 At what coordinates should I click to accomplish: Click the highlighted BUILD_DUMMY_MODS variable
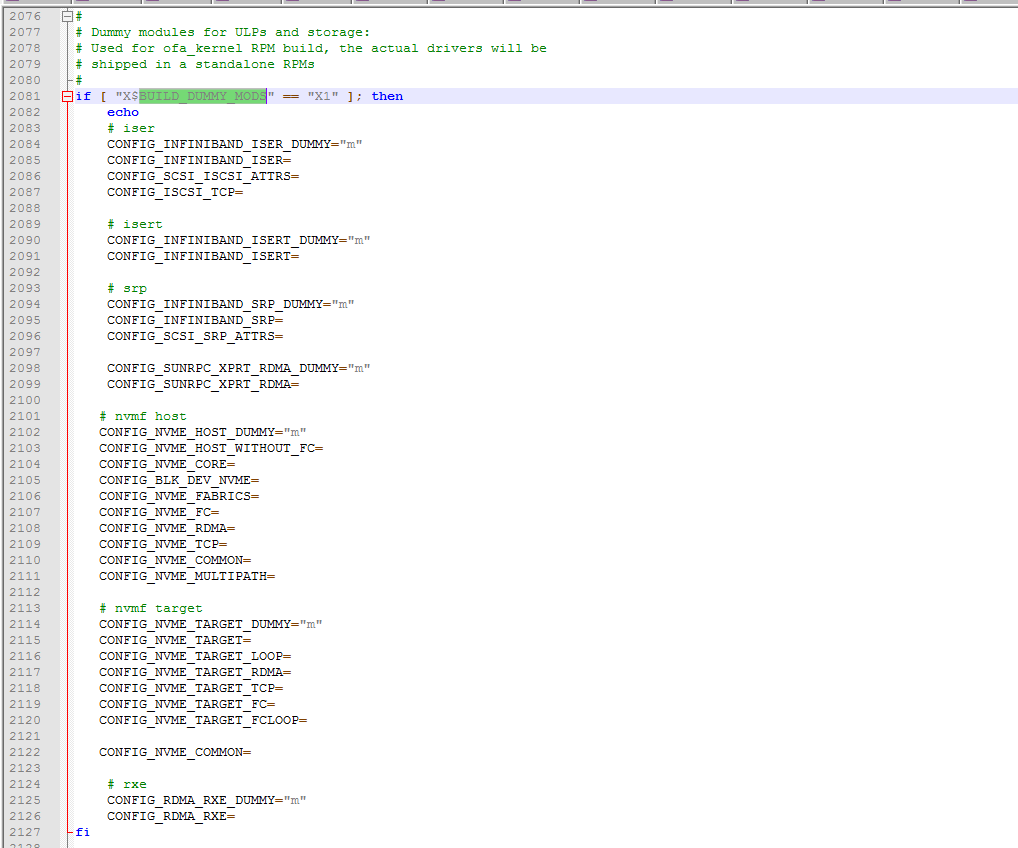[203, 96]
